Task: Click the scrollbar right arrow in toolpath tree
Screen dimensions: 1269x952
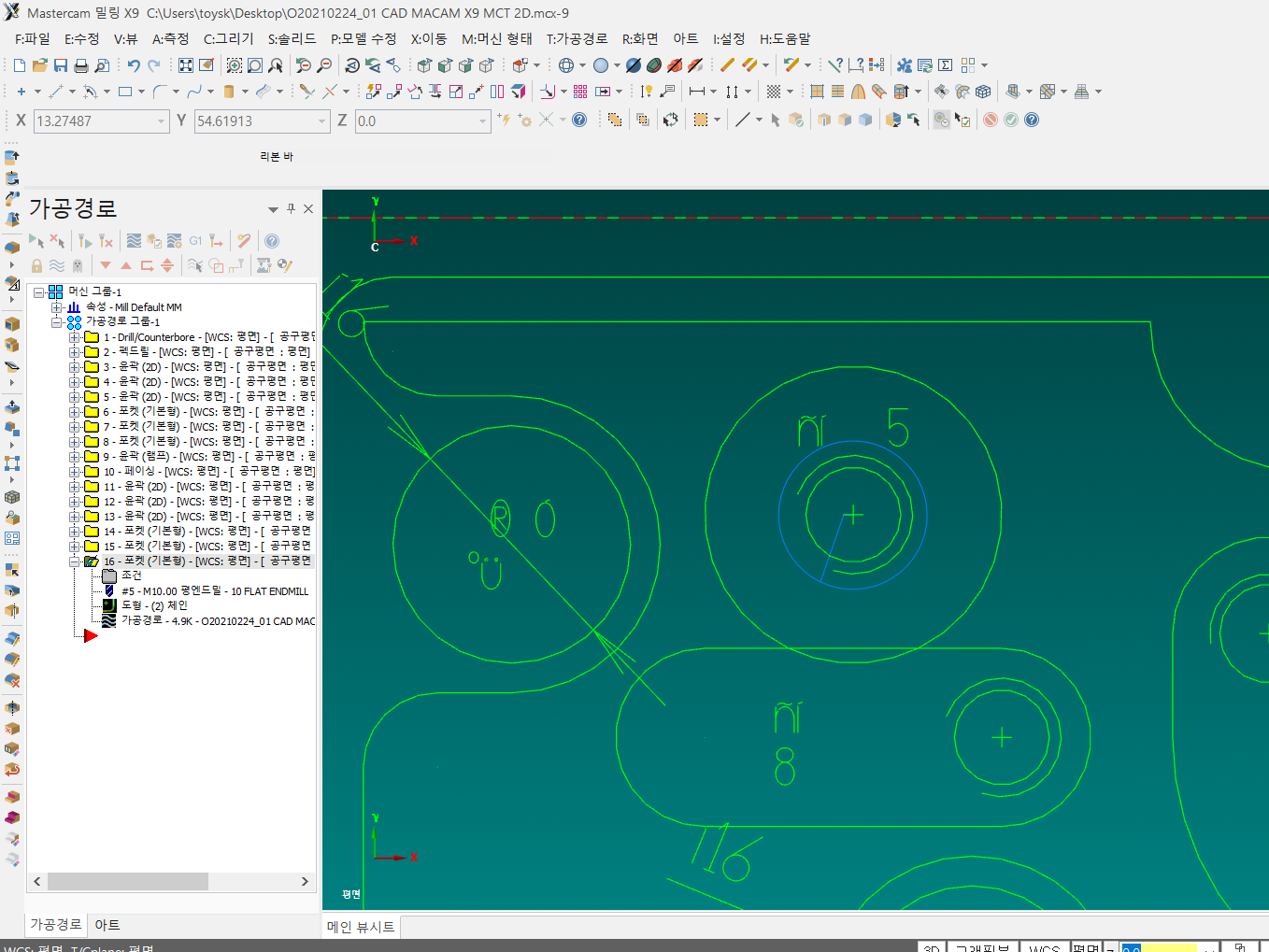Action: click(x=305, y=882)
